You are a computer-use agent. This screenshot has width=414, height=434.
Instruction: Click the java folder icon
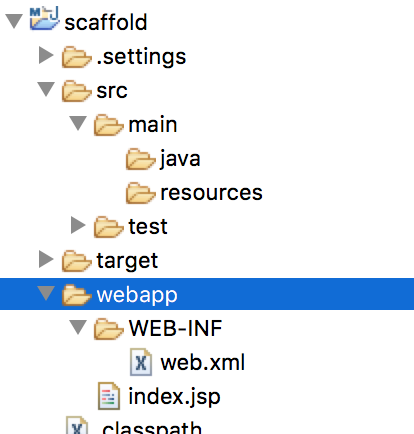point(141,159)
